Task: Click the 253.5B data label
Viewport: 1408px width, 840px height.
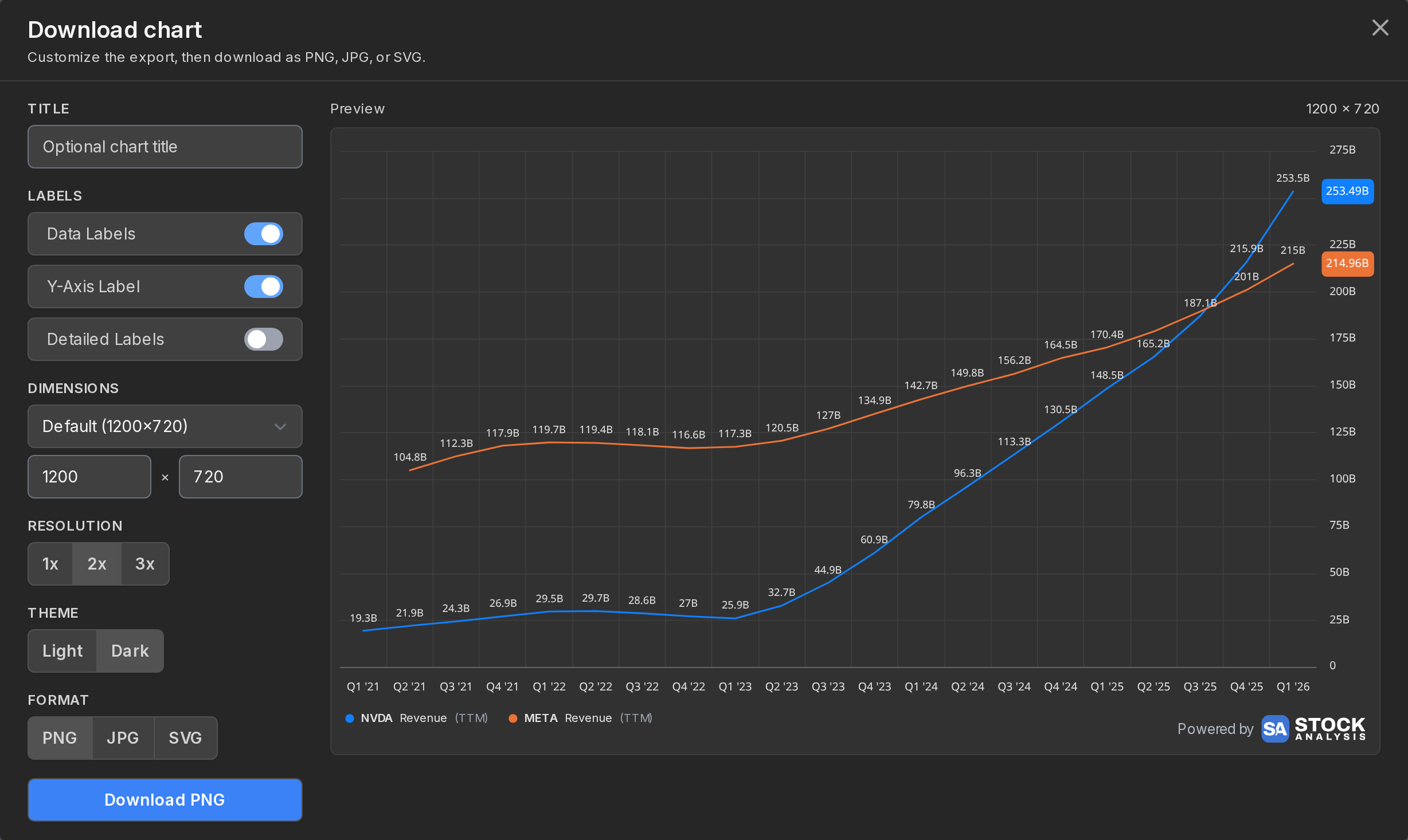Action: (x=1293, y=178)
